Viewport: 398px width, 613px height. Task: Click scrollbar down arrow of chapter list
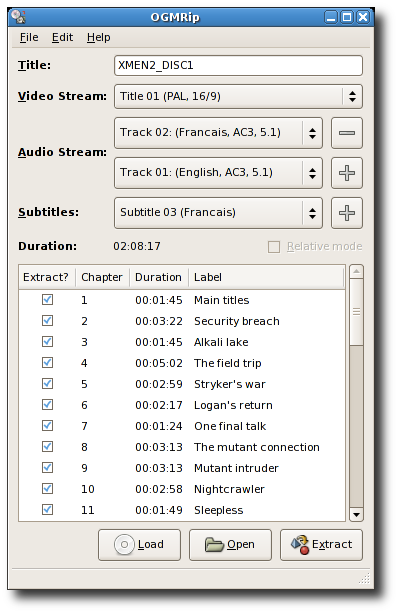point(356,515)
